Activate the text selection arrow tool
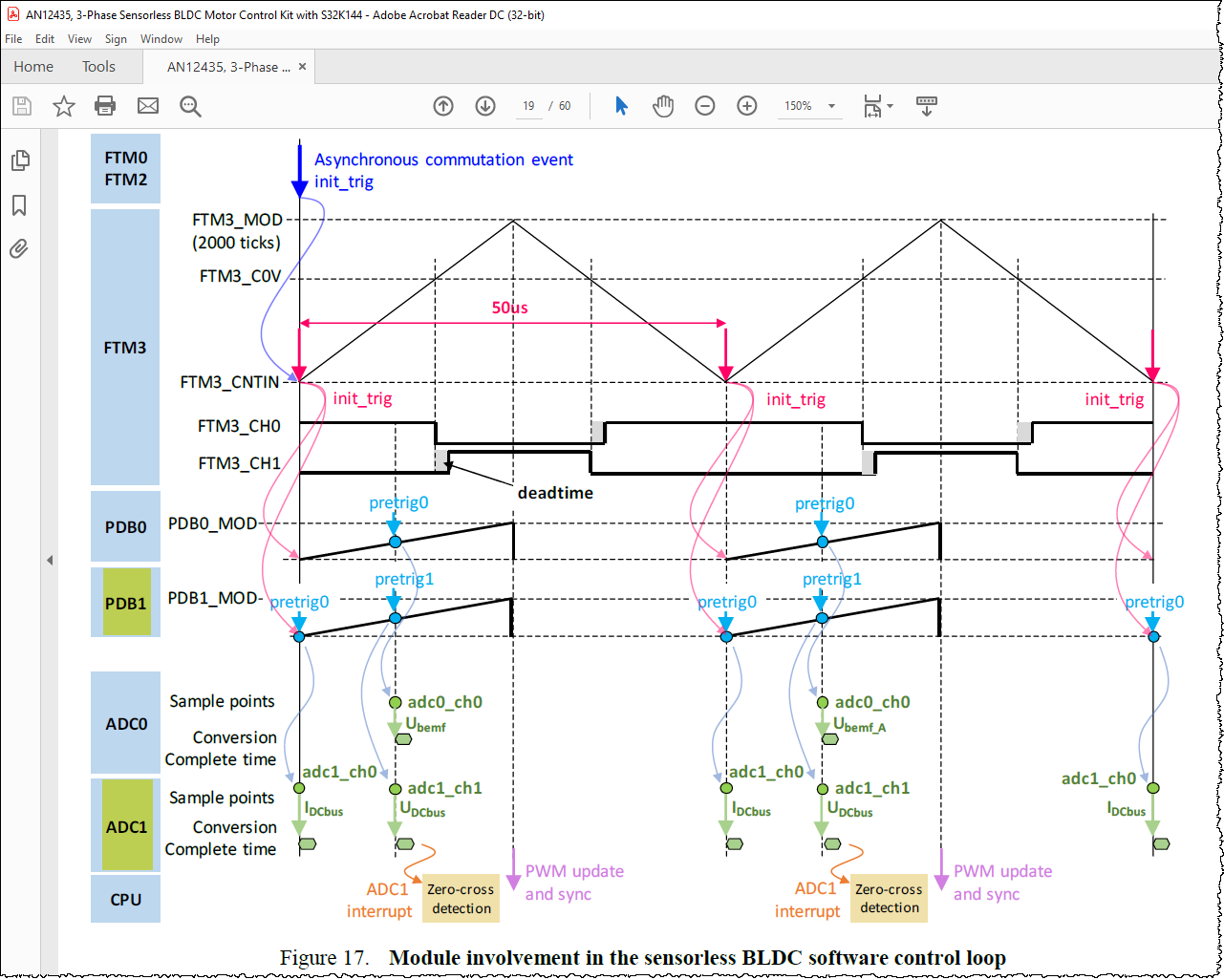Screen dimensions: 1224x980 click(621, 106)
